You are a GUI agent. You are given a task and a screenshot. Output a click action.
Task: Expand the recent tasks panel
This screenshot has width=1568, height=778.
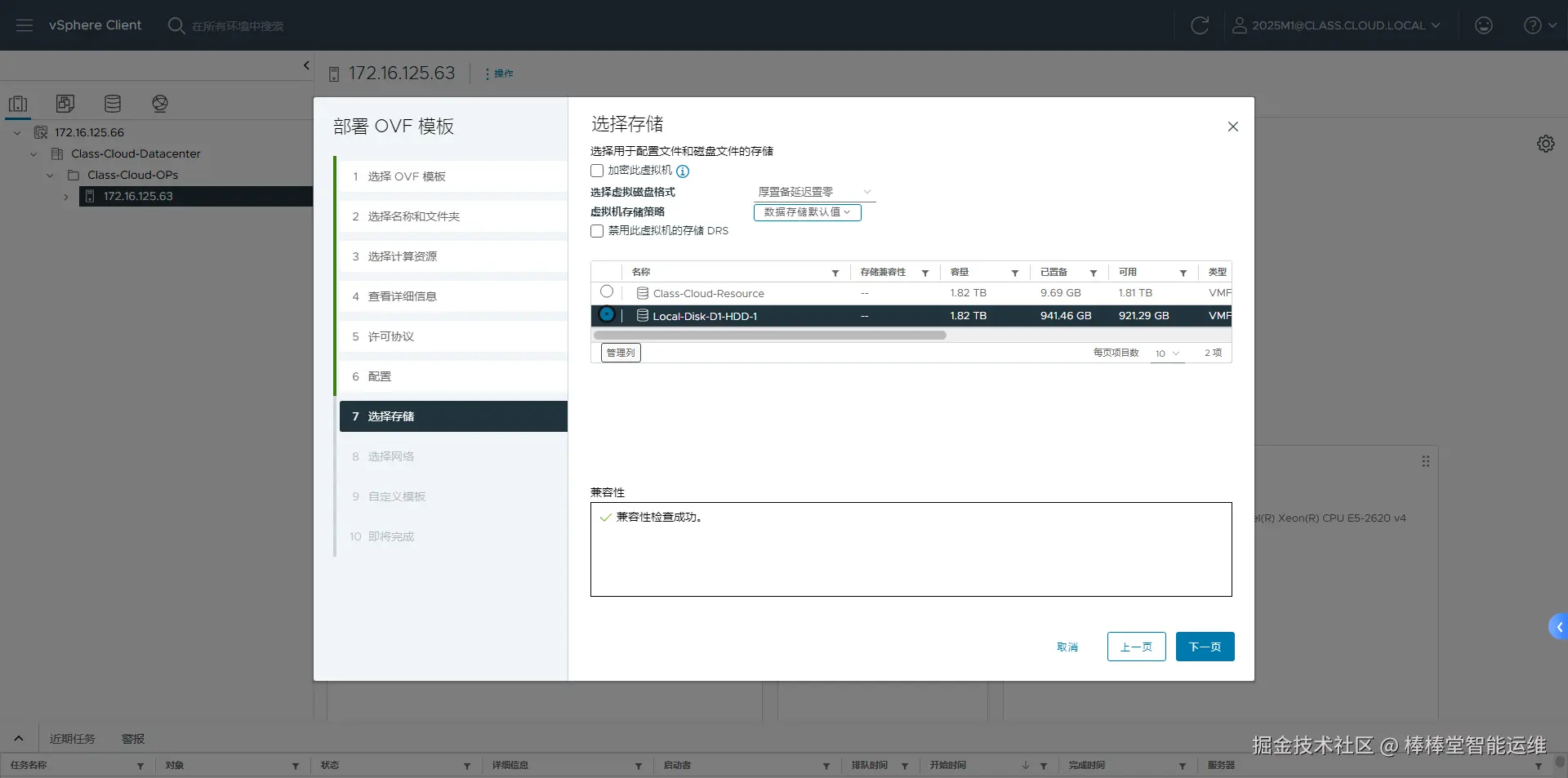point(19,738)
